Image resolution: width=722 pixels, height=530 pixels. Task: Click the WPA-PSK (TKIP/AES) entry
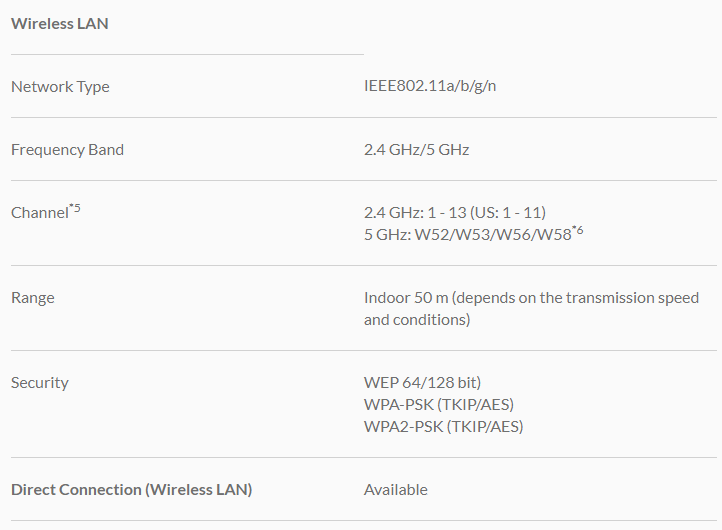pyautogui.click(x=439, y=405)
